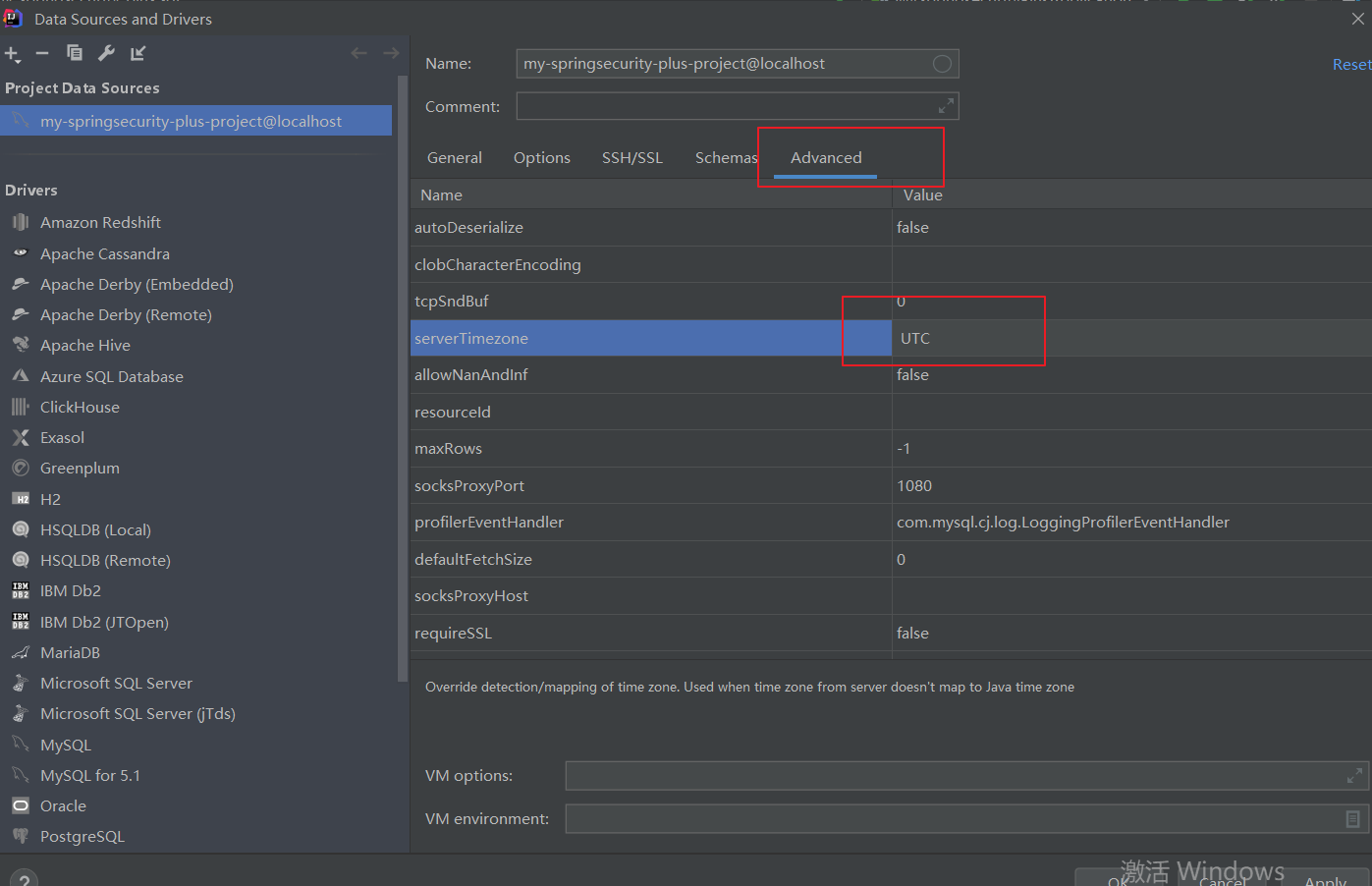Click the Apache Hive driver icon
Viewport: 1372px width, 886px height.
click(21, 345)
